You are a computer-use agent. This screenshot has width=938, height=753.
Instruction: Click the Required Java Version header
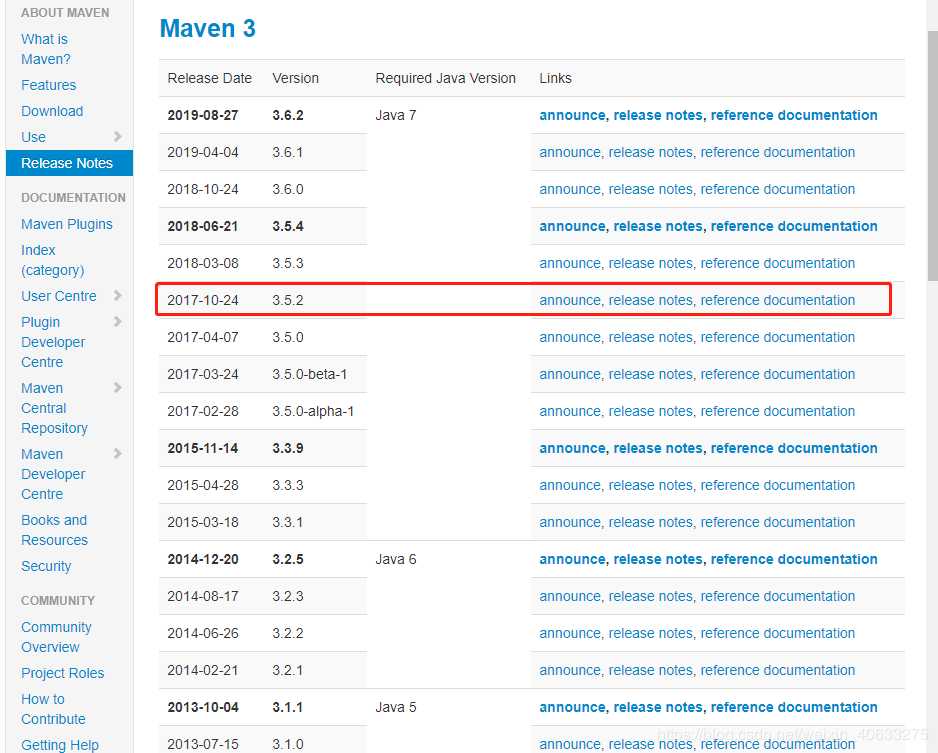pos(445,78)
